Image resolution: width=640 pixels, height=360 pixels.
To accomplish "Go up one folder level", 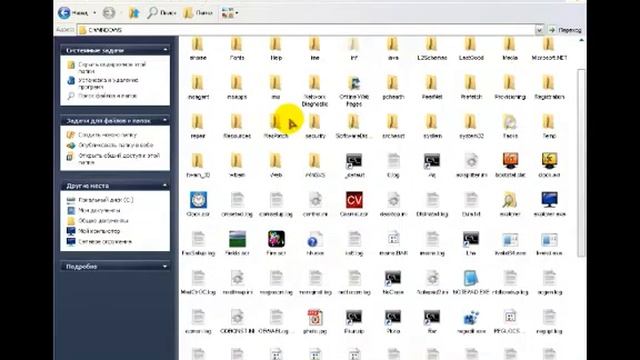I will click(x=134, y=13).
